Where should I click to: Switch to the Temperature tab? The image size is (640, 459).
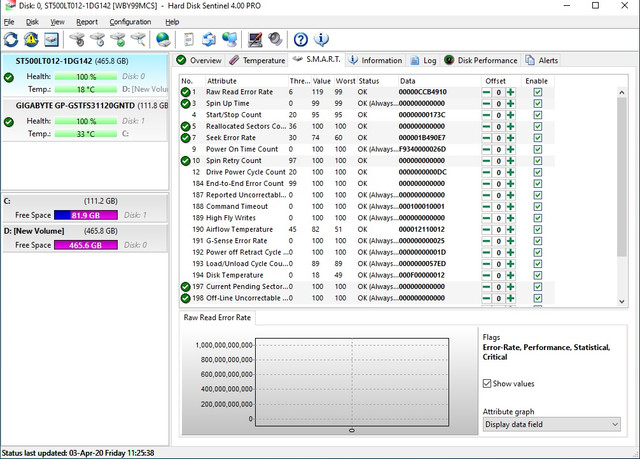(x=257, y=60)
